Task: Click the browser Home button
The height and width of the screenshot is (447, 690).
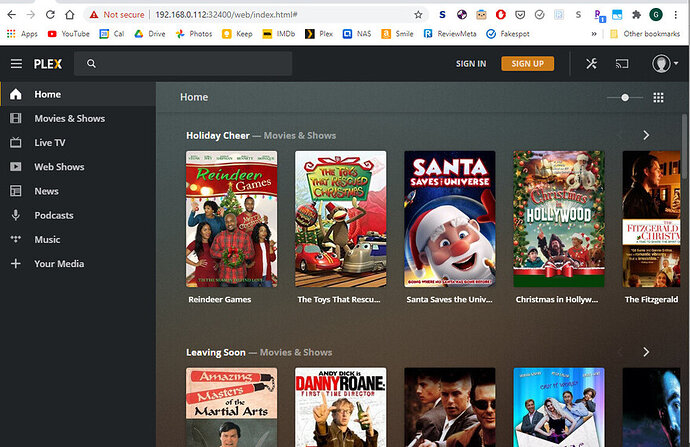Action: click(70, 15)
